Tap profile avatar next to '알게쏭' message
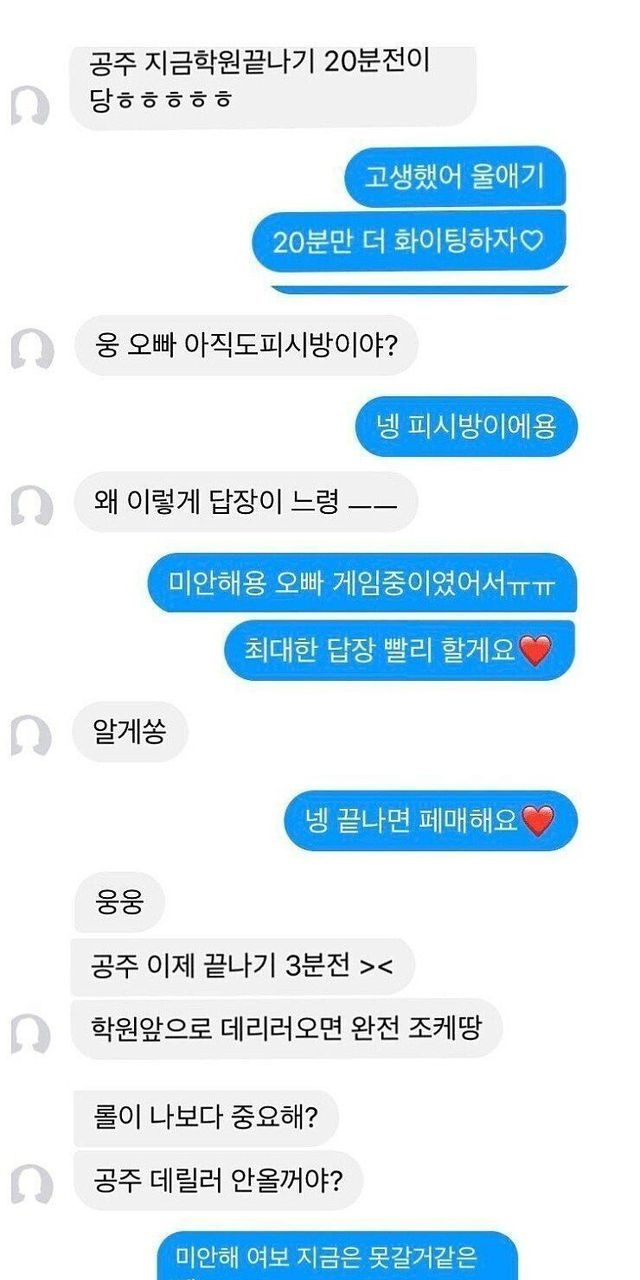640x1280 pixels. pyautogui.click(x=32, y=737)
